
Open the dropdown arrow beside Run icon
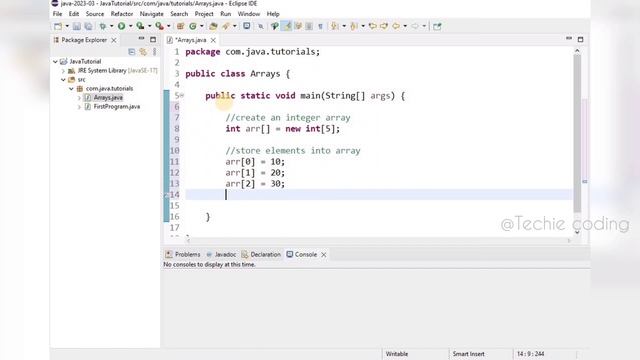pos(130,26)
